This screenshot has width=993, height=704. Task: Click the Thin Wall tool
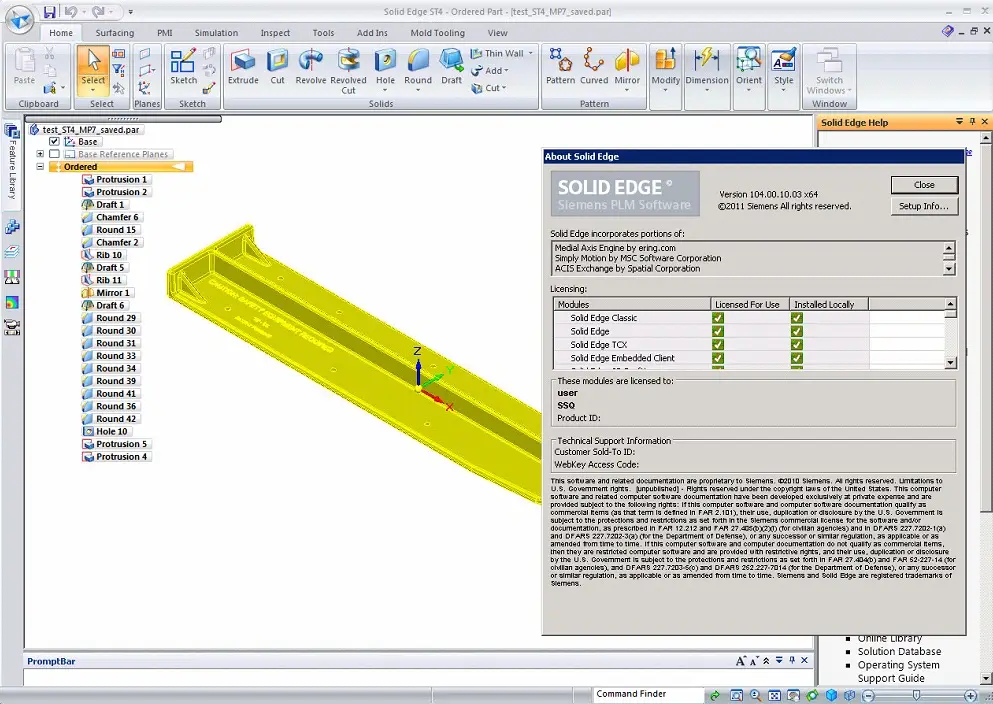tap(498, 53)
